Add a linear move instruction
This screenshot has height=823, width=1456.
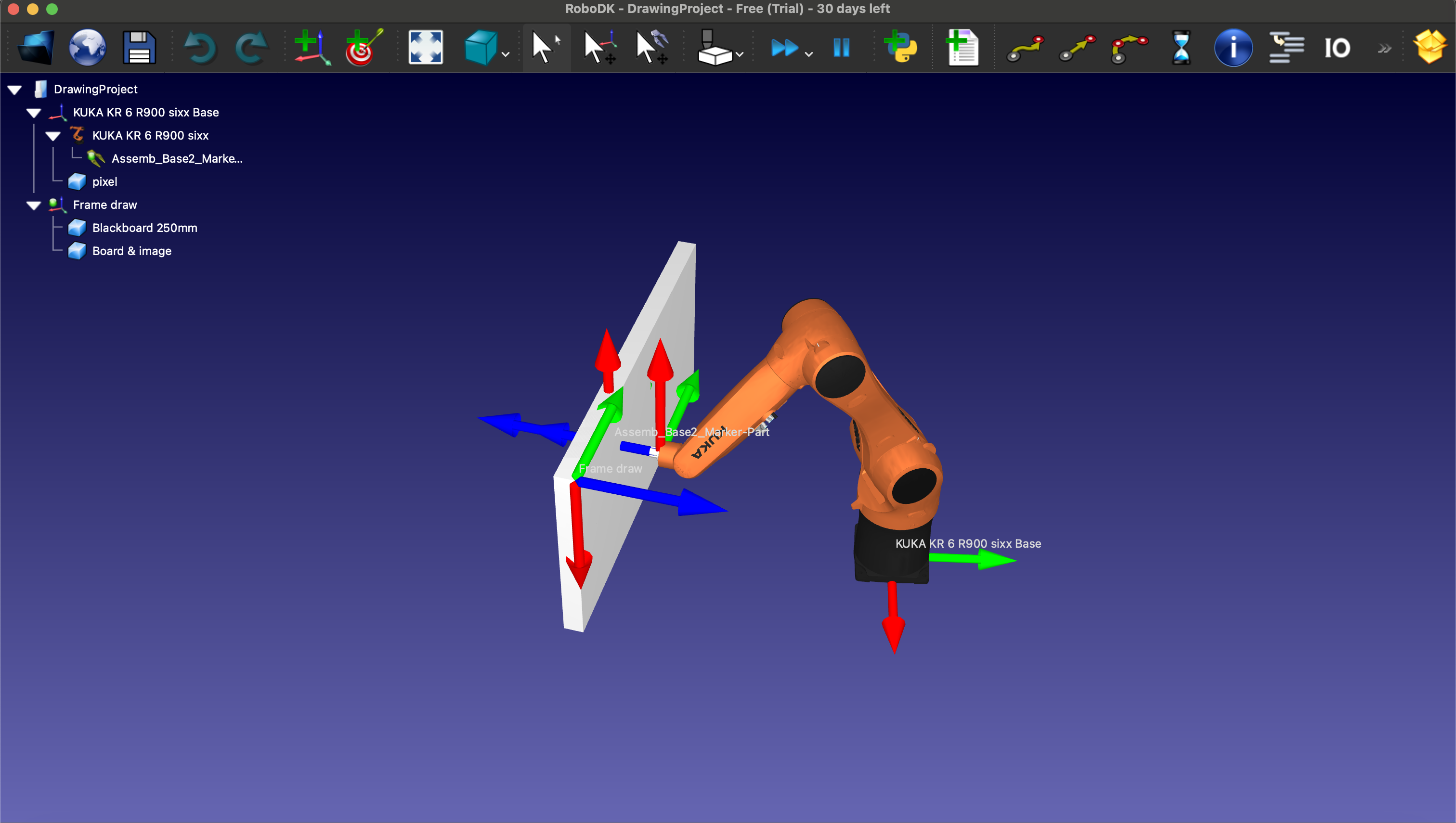(1077, 48)
